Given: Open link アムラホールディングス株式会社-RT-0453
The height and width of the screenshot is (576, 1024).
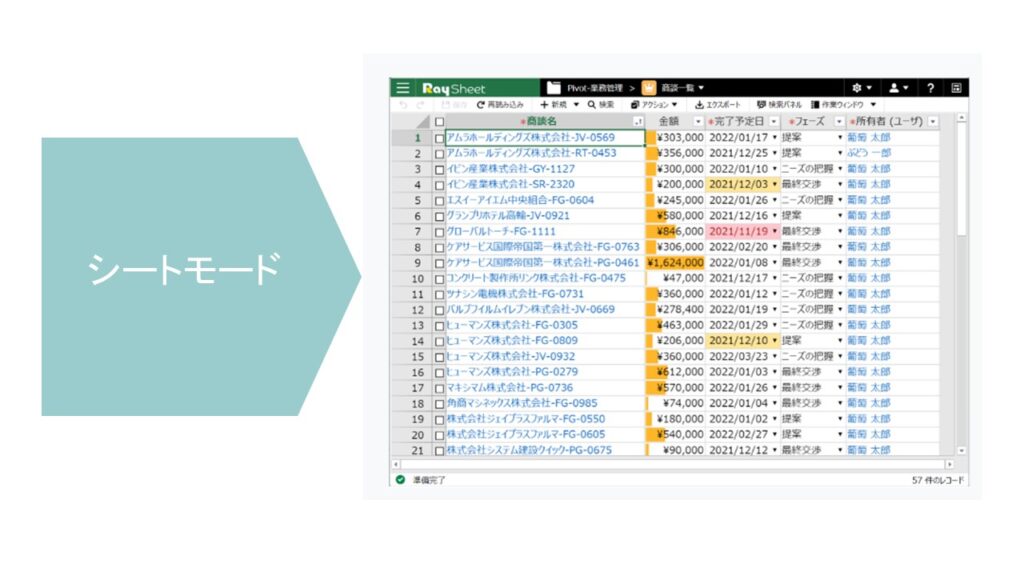Looking at the screenshot, I should click(x=531, y=153).
